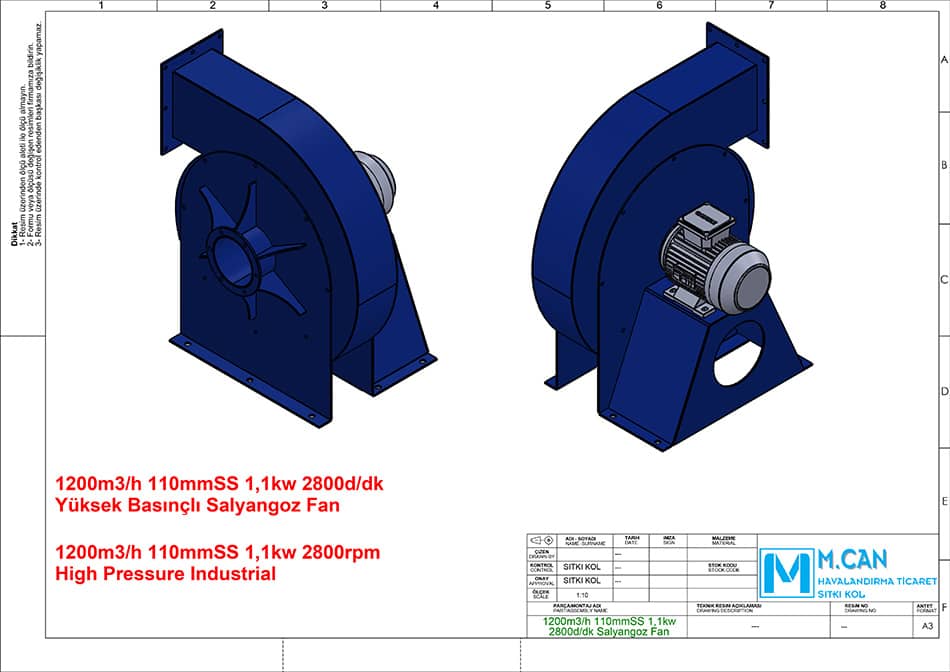
Task: Click the 1:10 scale value cell
Action: coord(583,594)
